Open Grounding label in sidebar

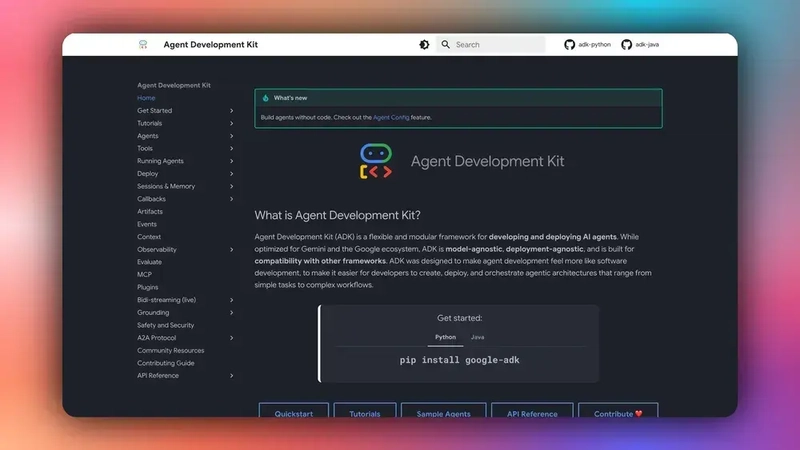pos(153,313)
